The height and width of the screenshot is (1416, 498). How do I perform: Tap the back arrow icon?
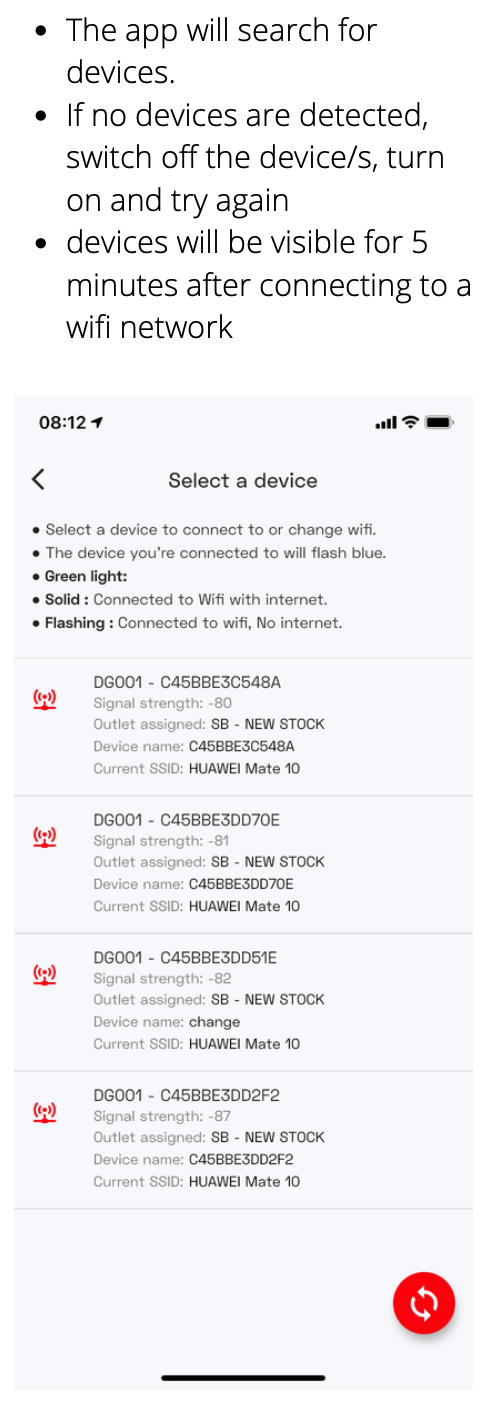click(38, 479)
